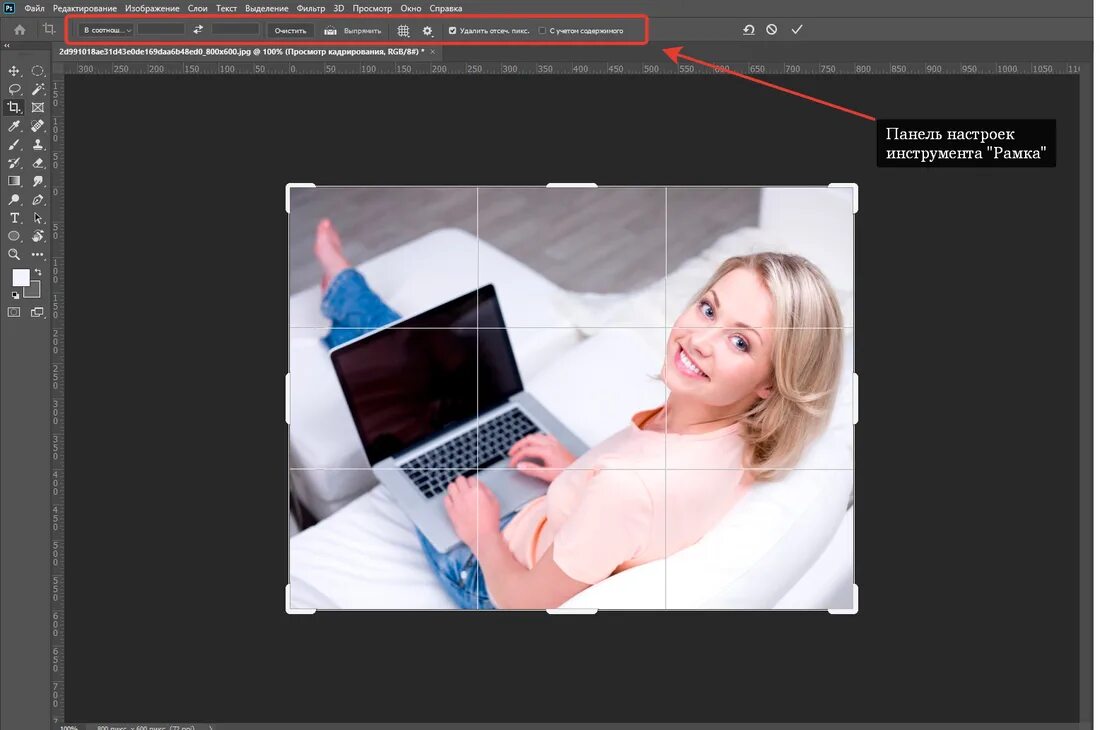Open crop tool preset picker icon

[x=48, y=29]
